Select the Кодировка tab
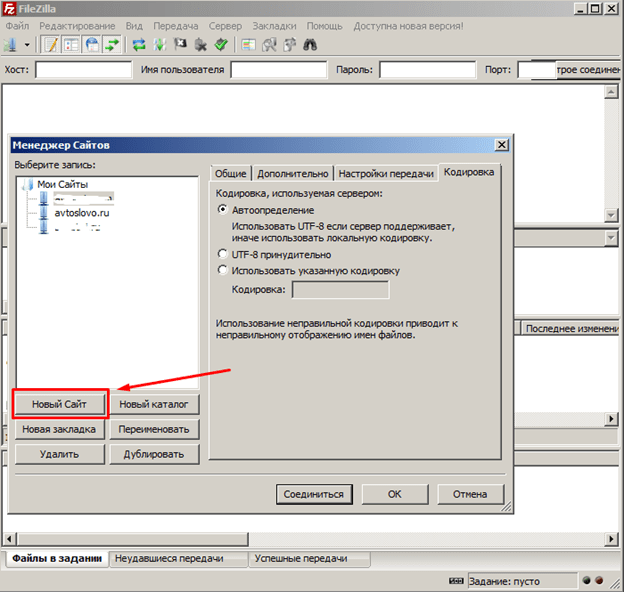The width and height of the screenshot is (624, 592). [x=469, y=172]
